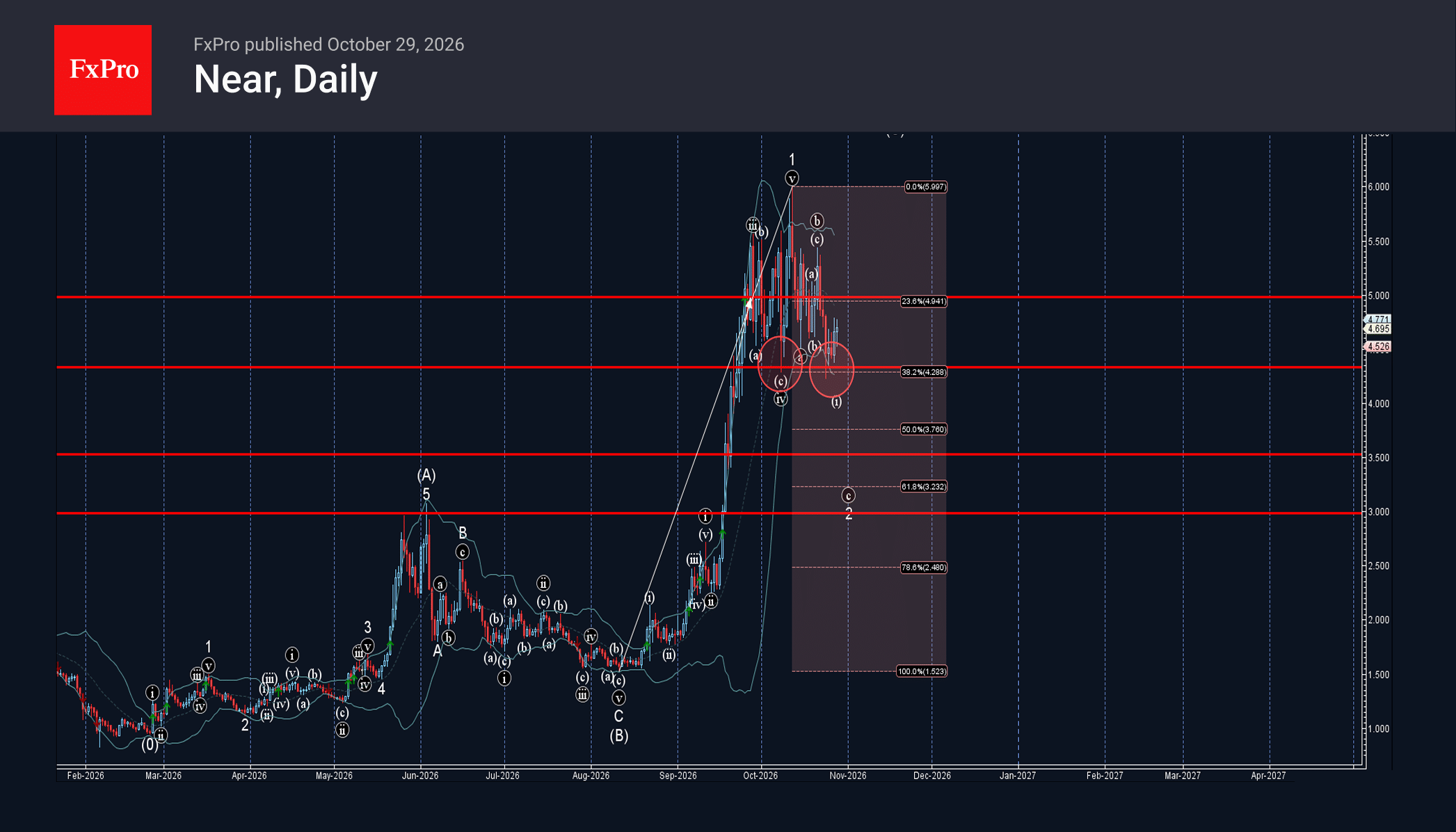Click the 2.000 price axis value

1378,621
